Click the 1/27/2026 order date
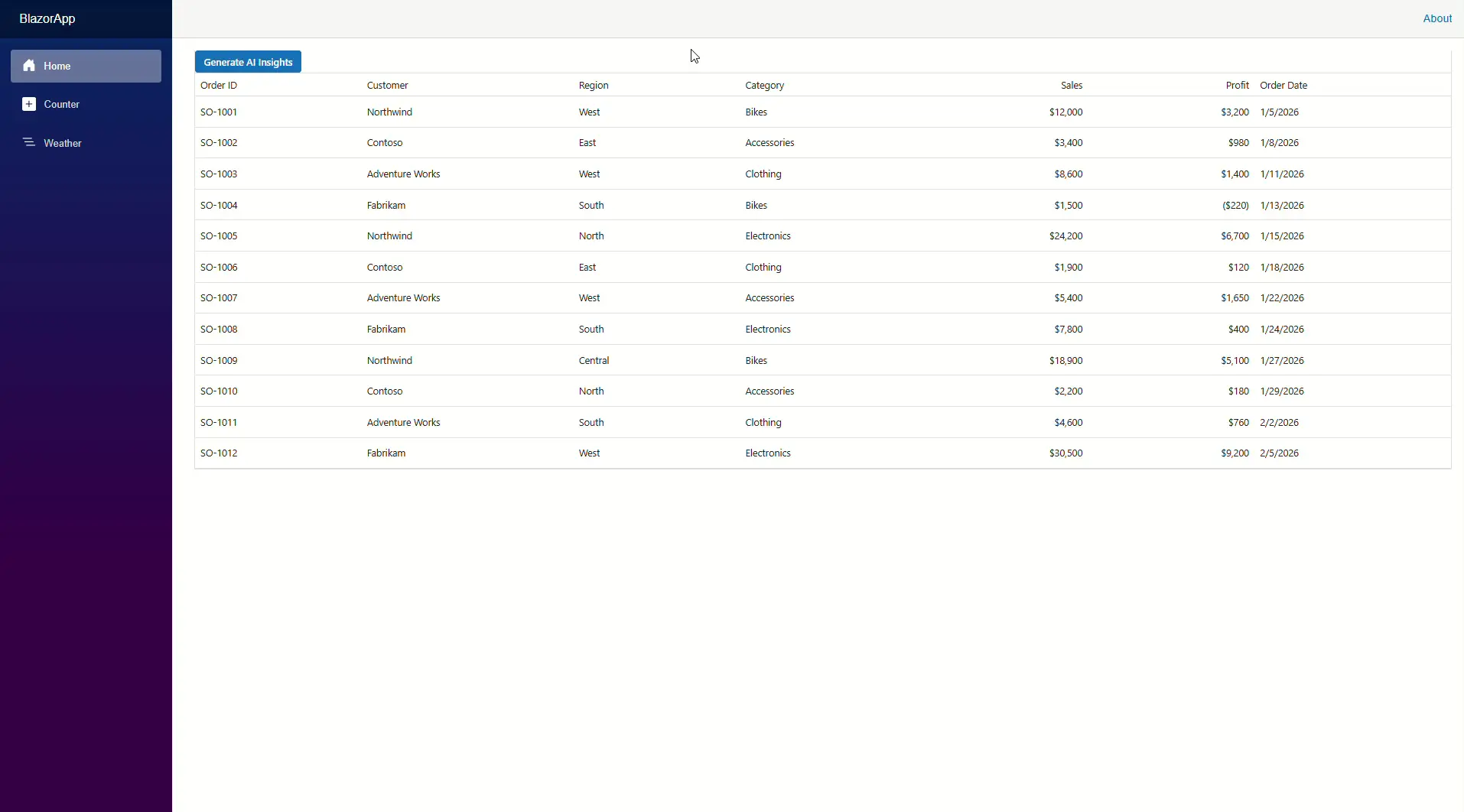This screenshot has height=812, width=1464. tap(1283, 361)
